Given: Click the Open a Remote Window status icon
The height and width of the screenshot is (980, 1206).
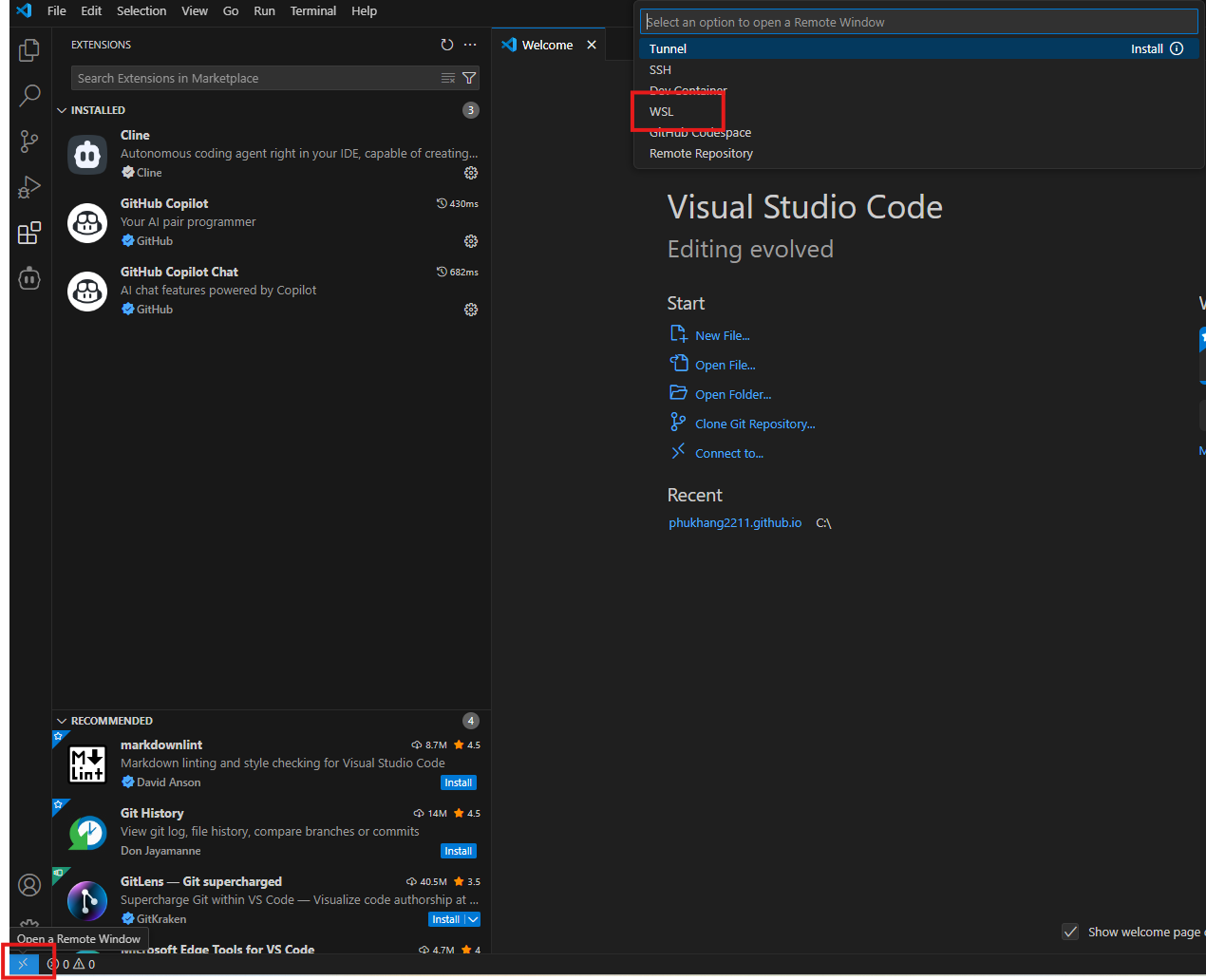Looking at the screenshot, I should (x=23, y=964).
